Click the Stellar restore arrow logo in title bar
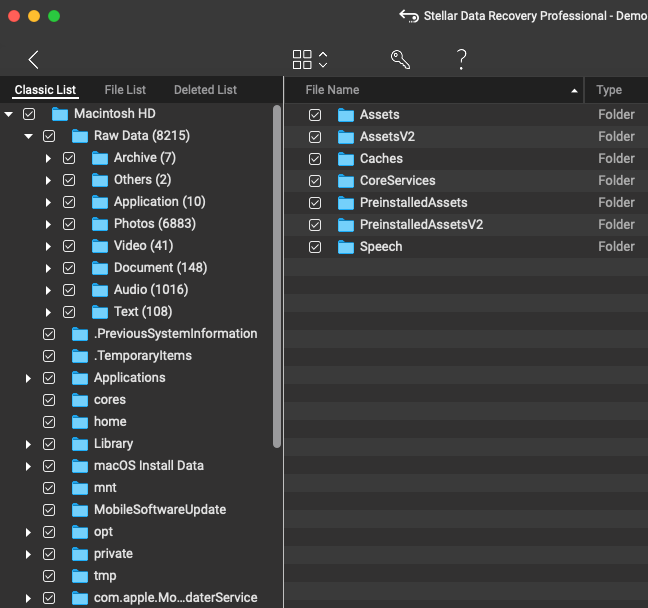The width and height of the screenshot is (648, 608). [409, 16]
